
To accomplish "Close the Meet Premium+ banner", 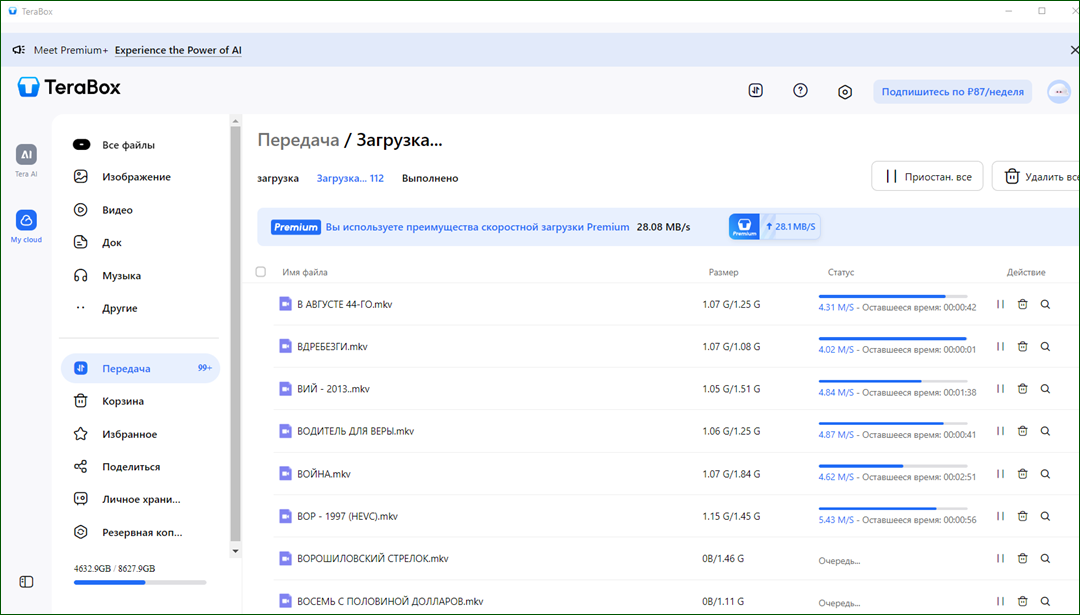I will (1074, 50).
